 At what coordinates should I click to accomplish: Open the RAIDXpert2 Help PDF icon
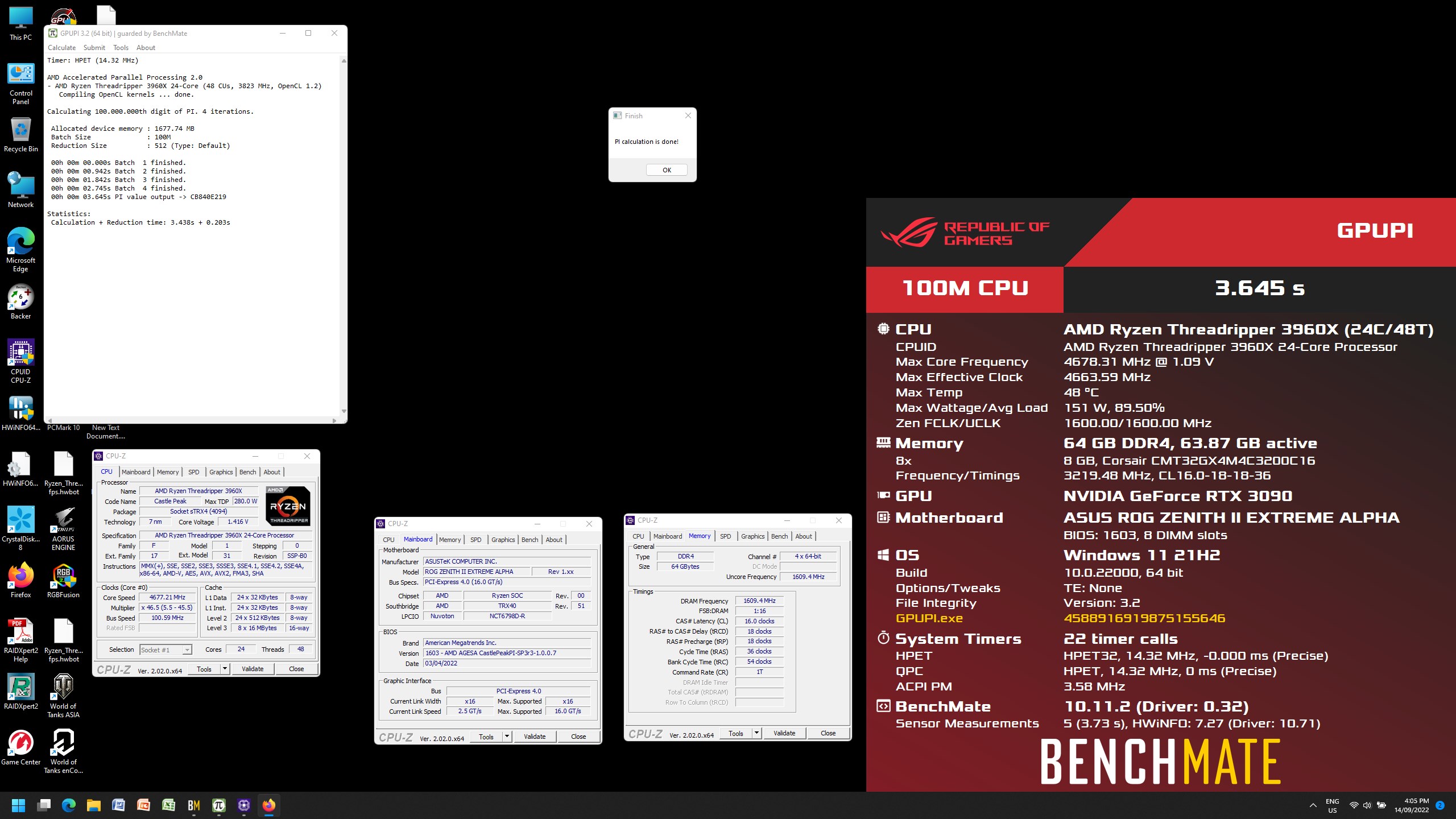coord(20,640)
